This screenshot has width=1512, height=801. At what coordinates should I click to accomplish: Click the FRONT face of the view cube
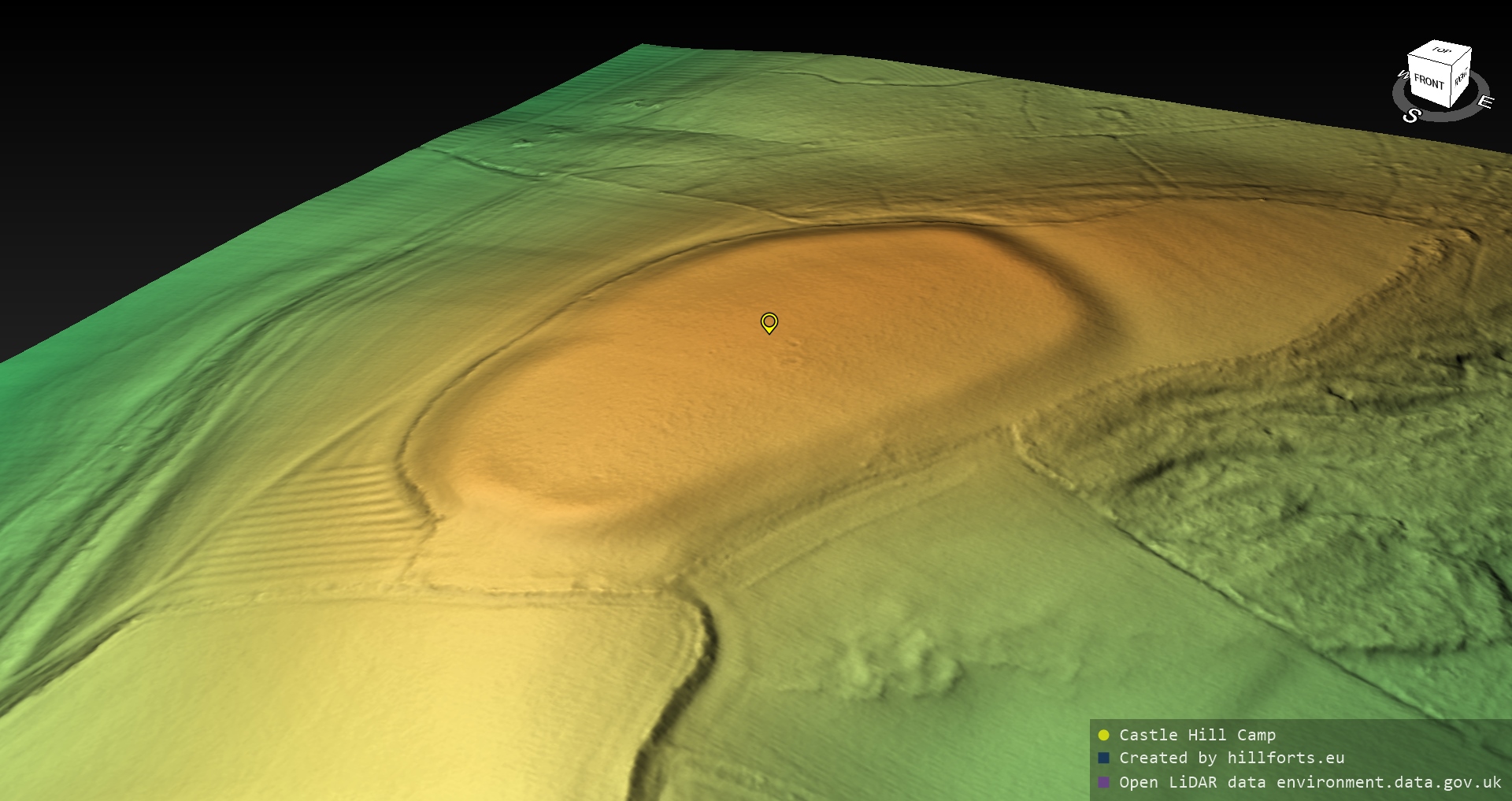point(1428,82)
